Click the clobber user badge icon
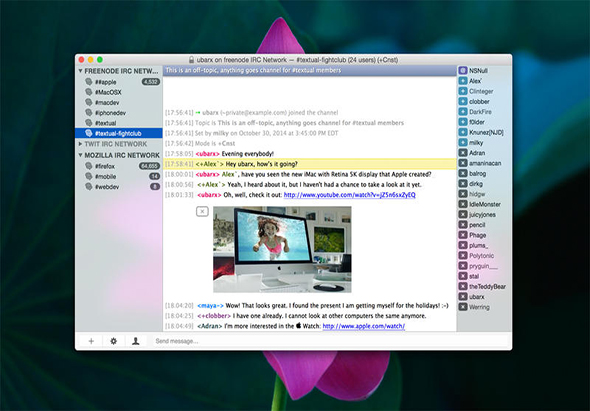The image size is (590, 411). tap(463, 101)
